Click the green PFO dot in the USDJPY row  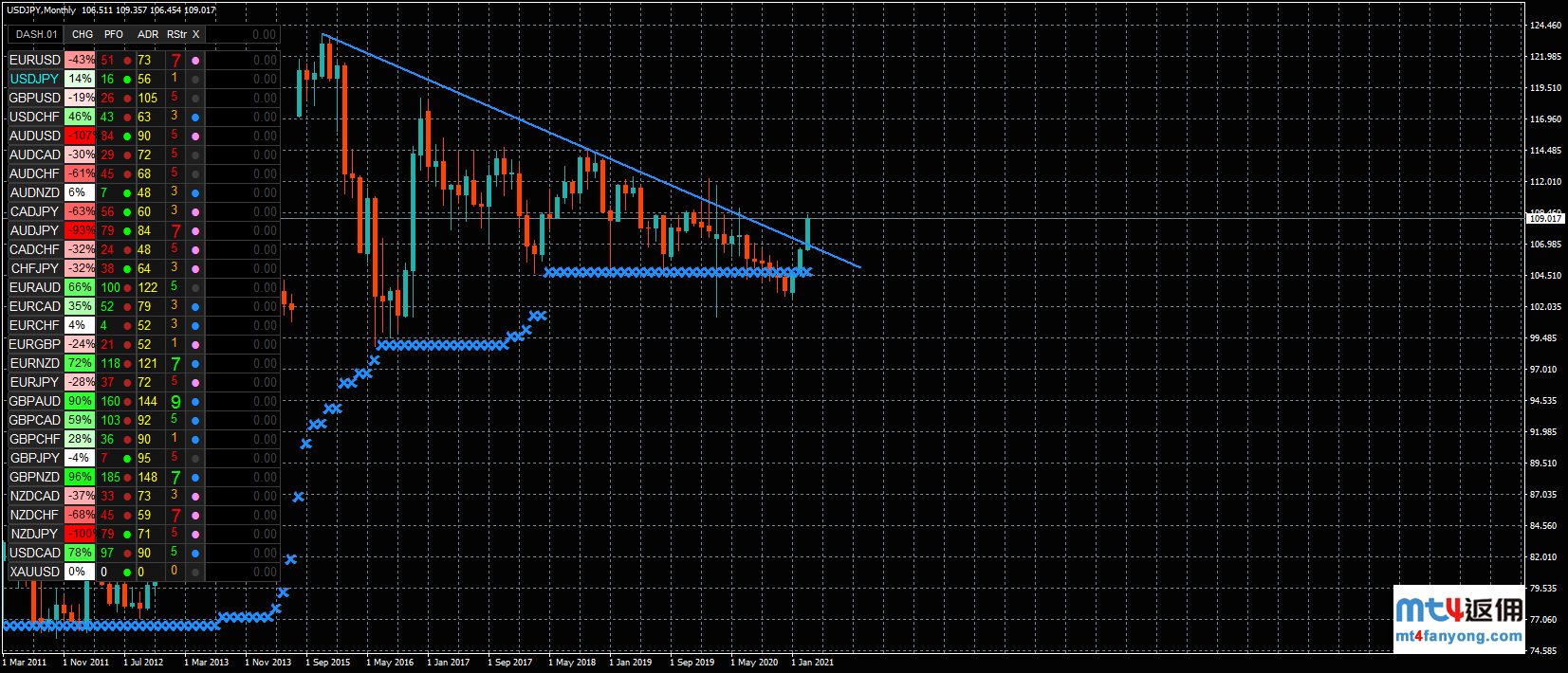pyautogui.click(x=127, y=80)
